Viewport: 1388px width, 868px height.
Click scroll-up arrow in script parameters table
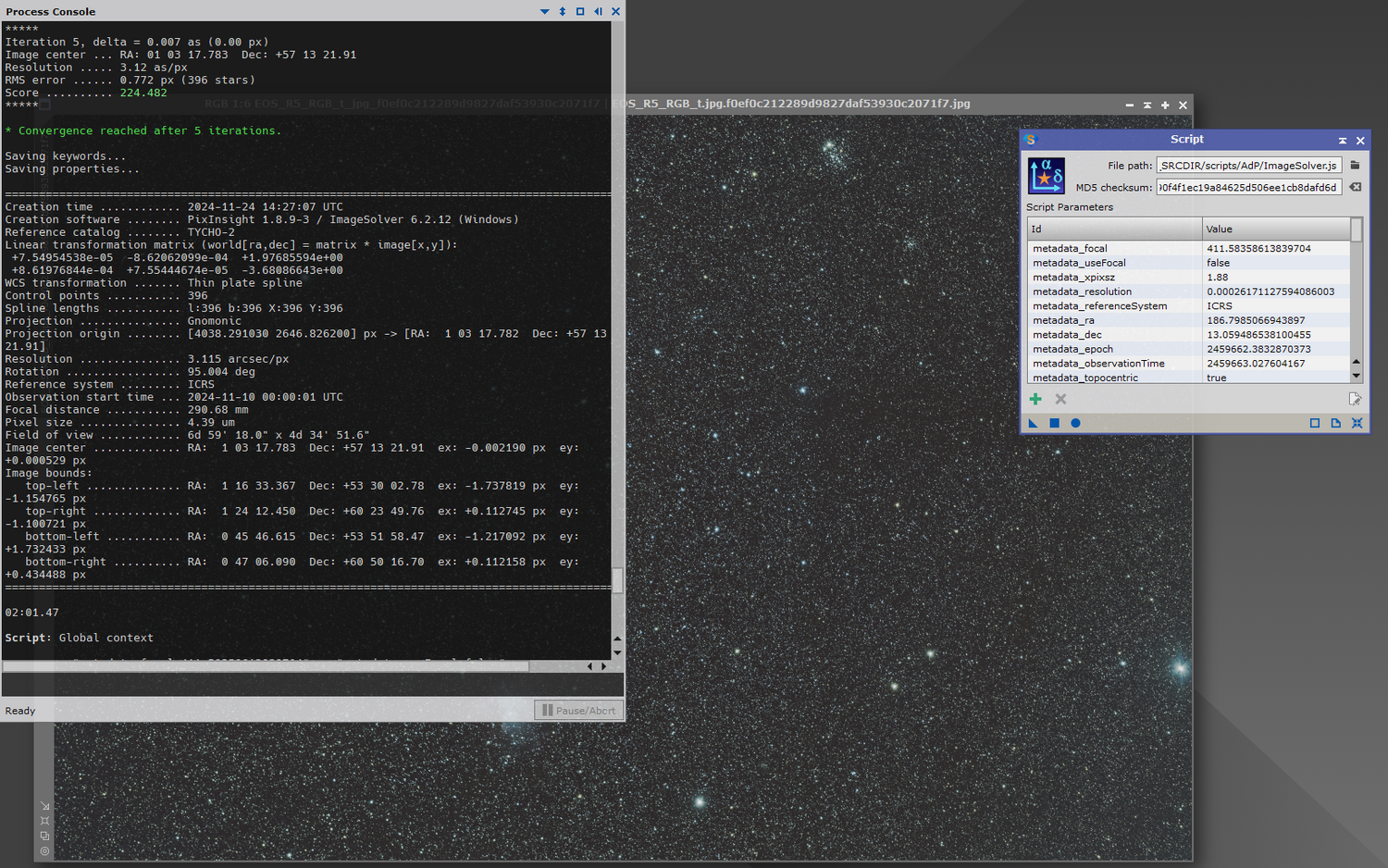click(x=1357, y=362)
